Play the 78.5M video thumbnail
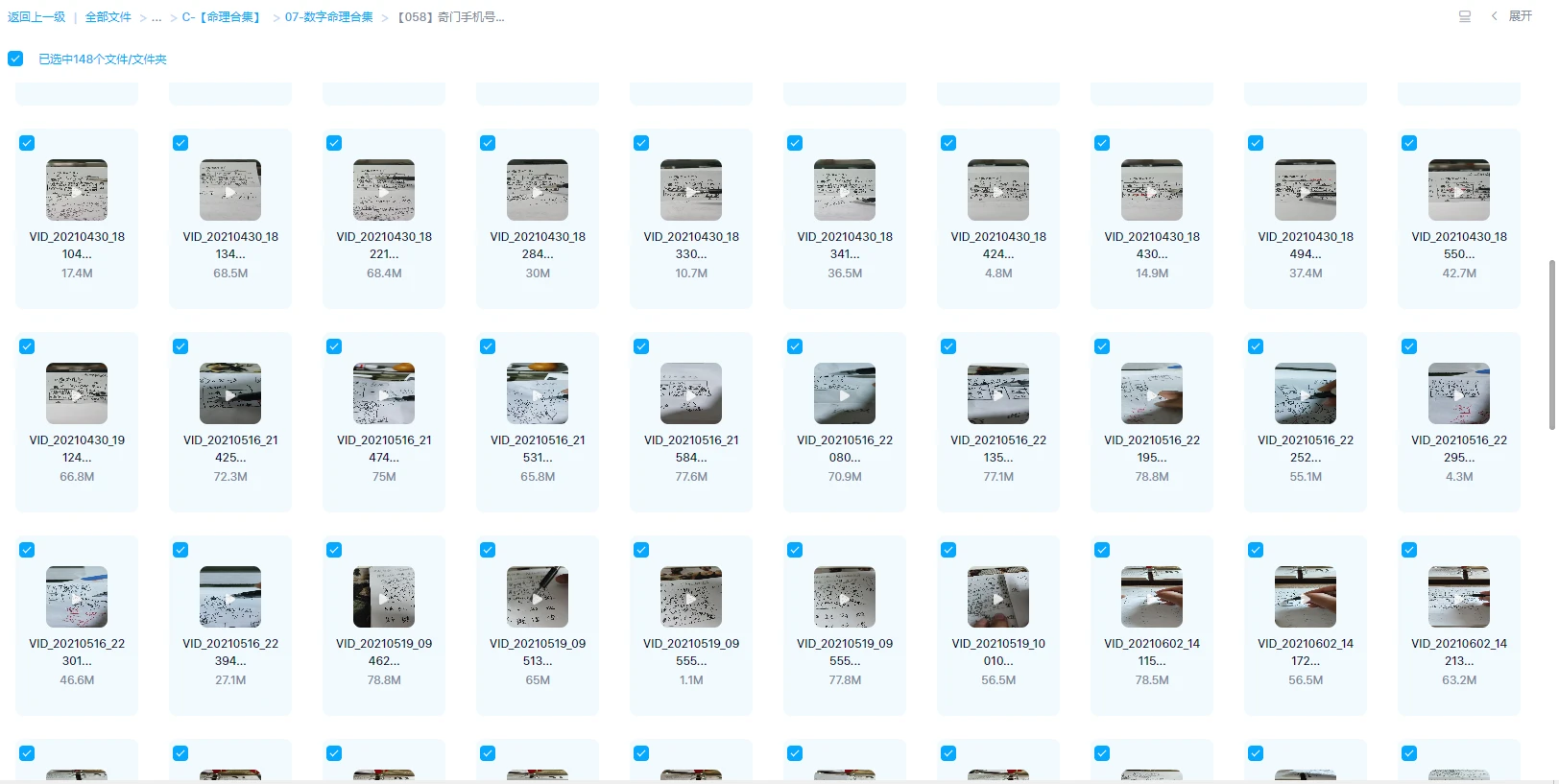The image size is (1559, 784). tap(1152, 597)
